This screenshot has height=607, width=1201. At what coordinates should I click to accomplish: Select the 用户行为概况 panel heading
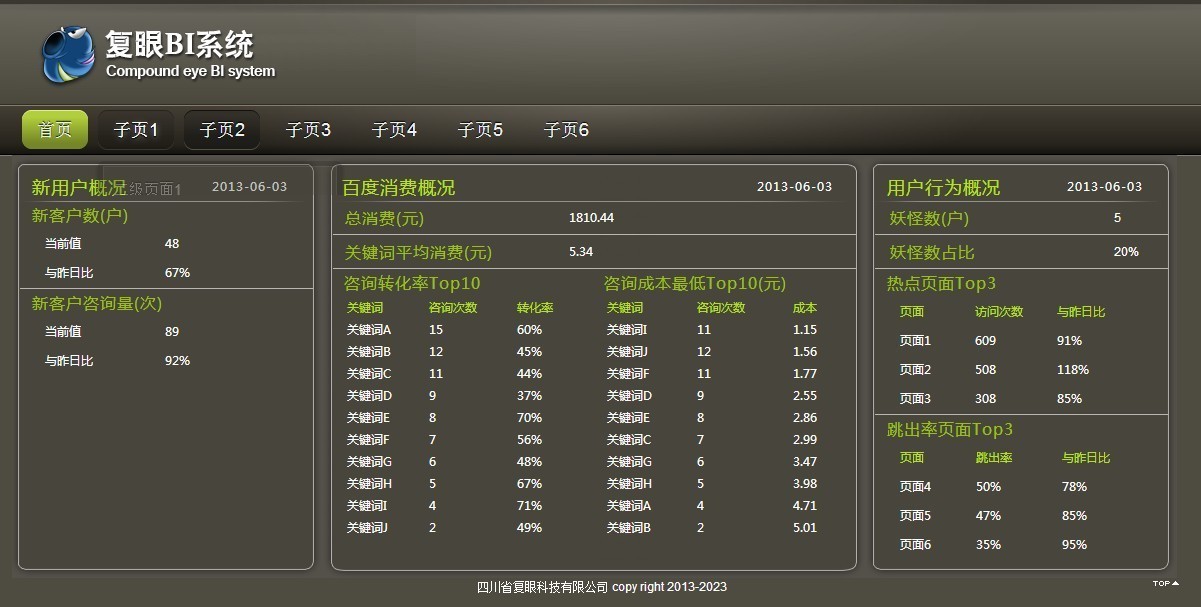click(x=943, y=188)
